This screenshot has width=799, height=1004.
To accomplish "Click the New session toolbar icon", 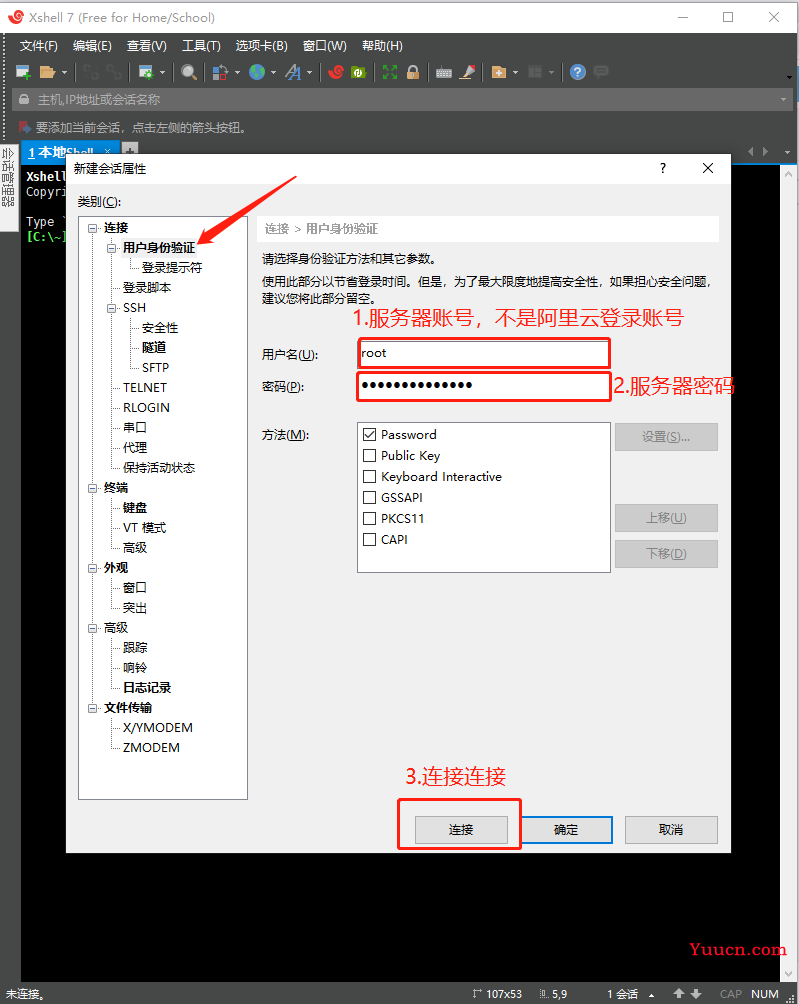I will (x=23, y=72).
